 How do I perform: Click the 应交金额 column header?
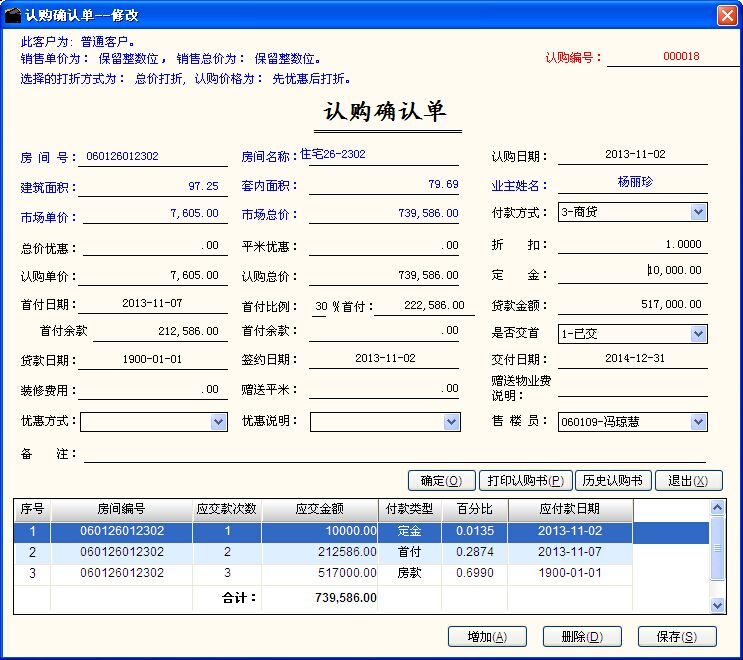click(319, 509)
